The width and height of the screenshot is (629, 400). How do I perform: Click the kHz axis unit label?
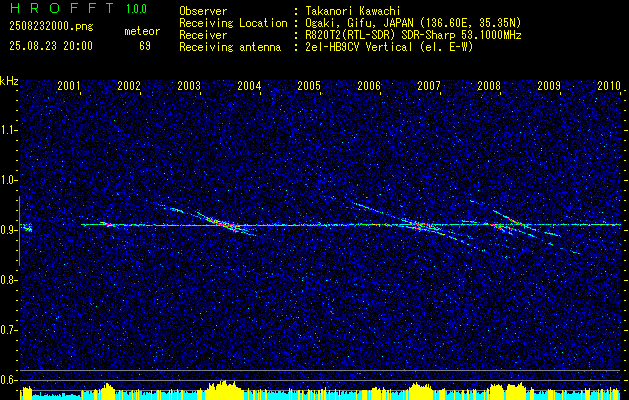tap(9, 82)
